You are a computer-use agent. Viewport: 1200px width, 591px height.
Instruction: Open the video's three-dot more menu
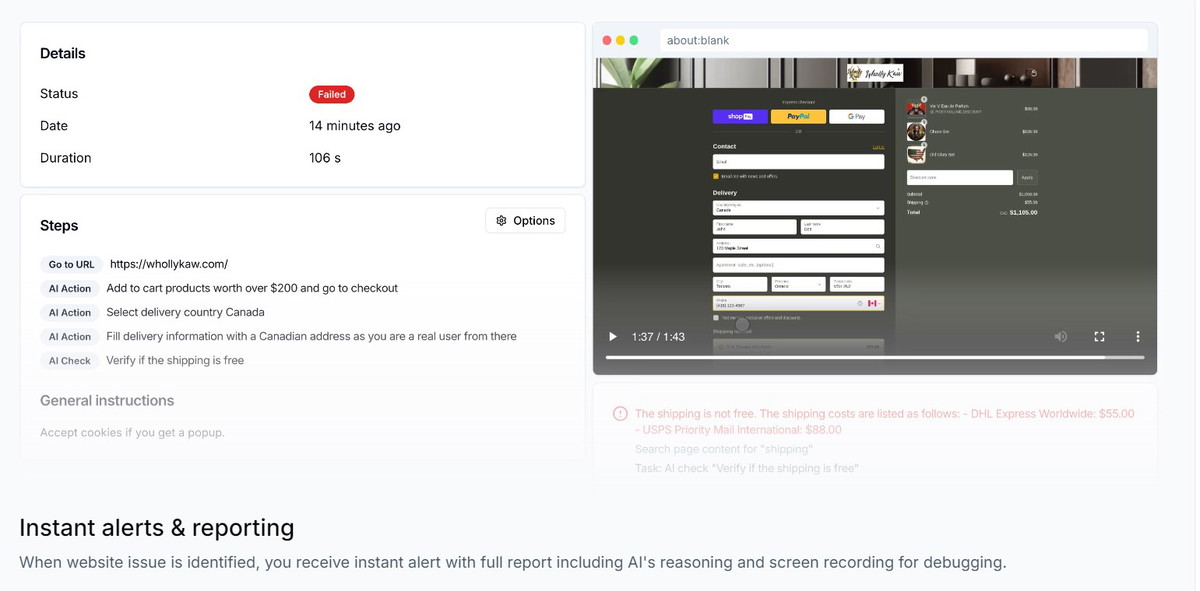[1137, 337]
